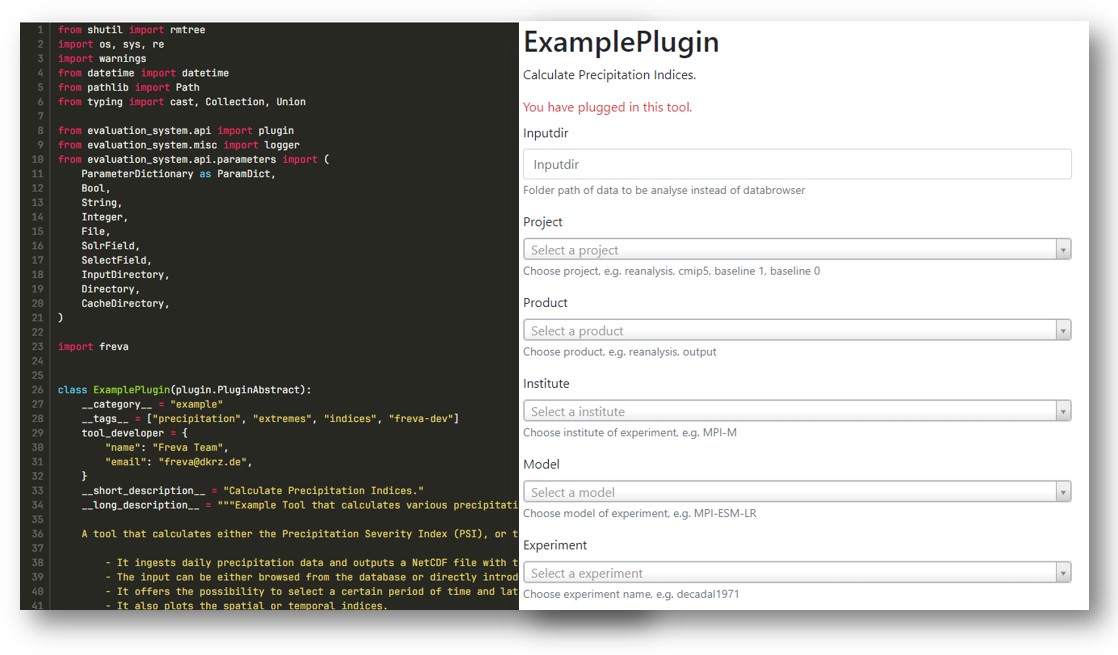Click the Experiment dropdown arrow icon
The width and height of the screenshot is (1118, 655).
click(x=1062, y=573)
